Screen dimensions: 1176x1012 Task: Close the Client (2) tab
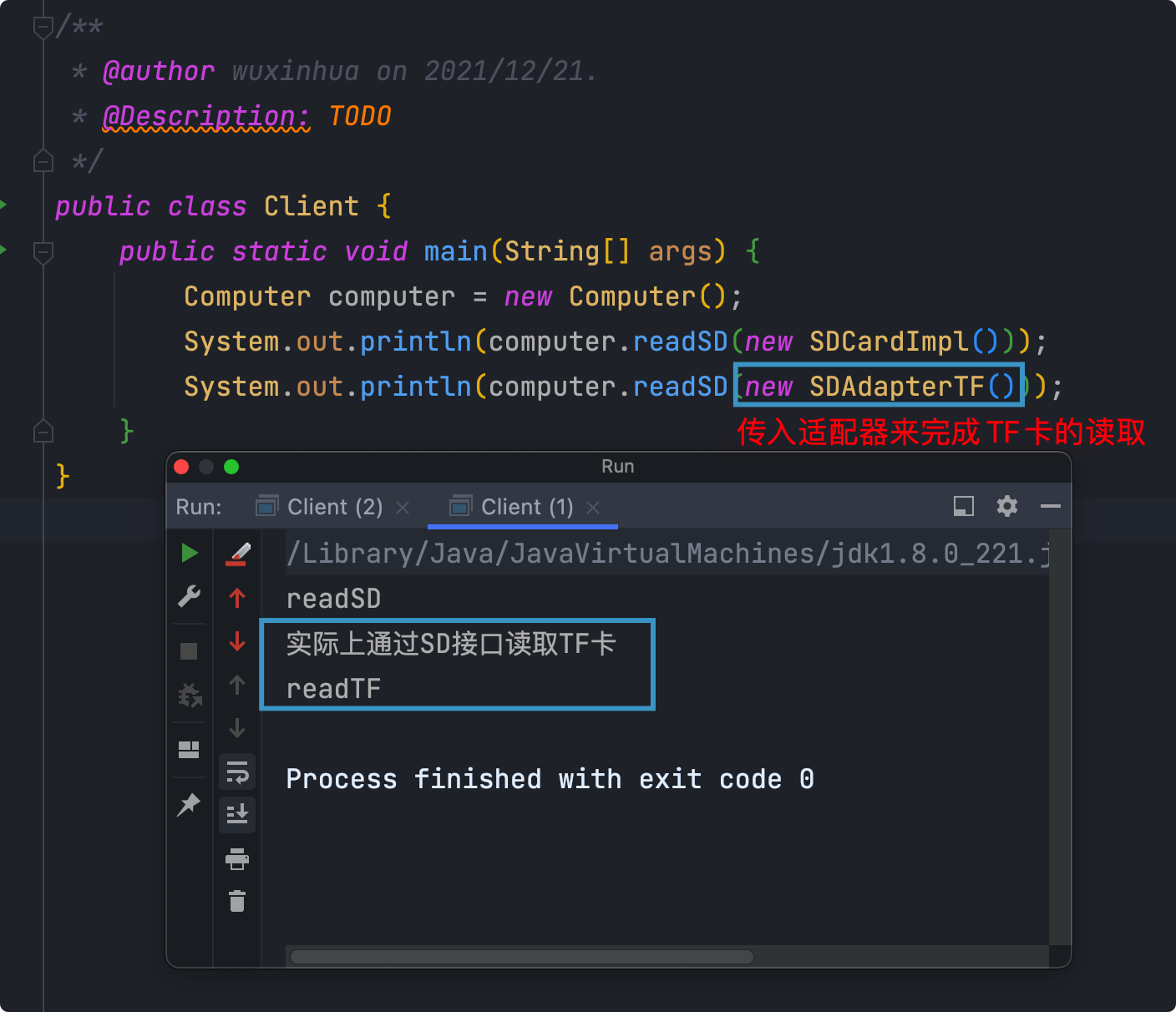[x=403, y=508]
